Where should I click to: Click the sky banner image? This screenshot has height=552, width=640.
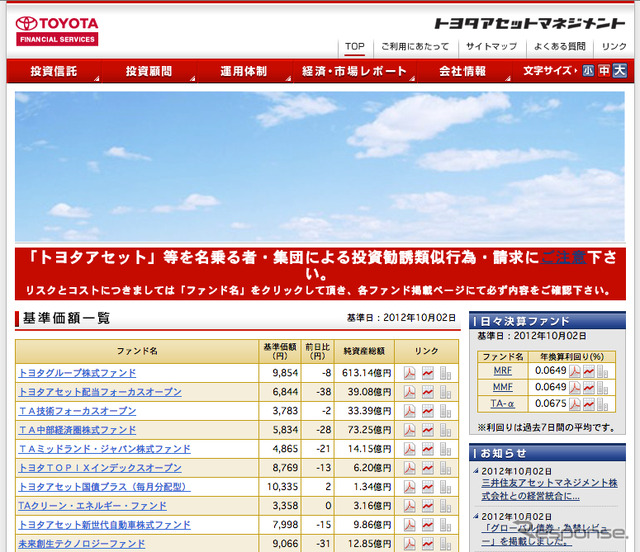tap(320, 167)
